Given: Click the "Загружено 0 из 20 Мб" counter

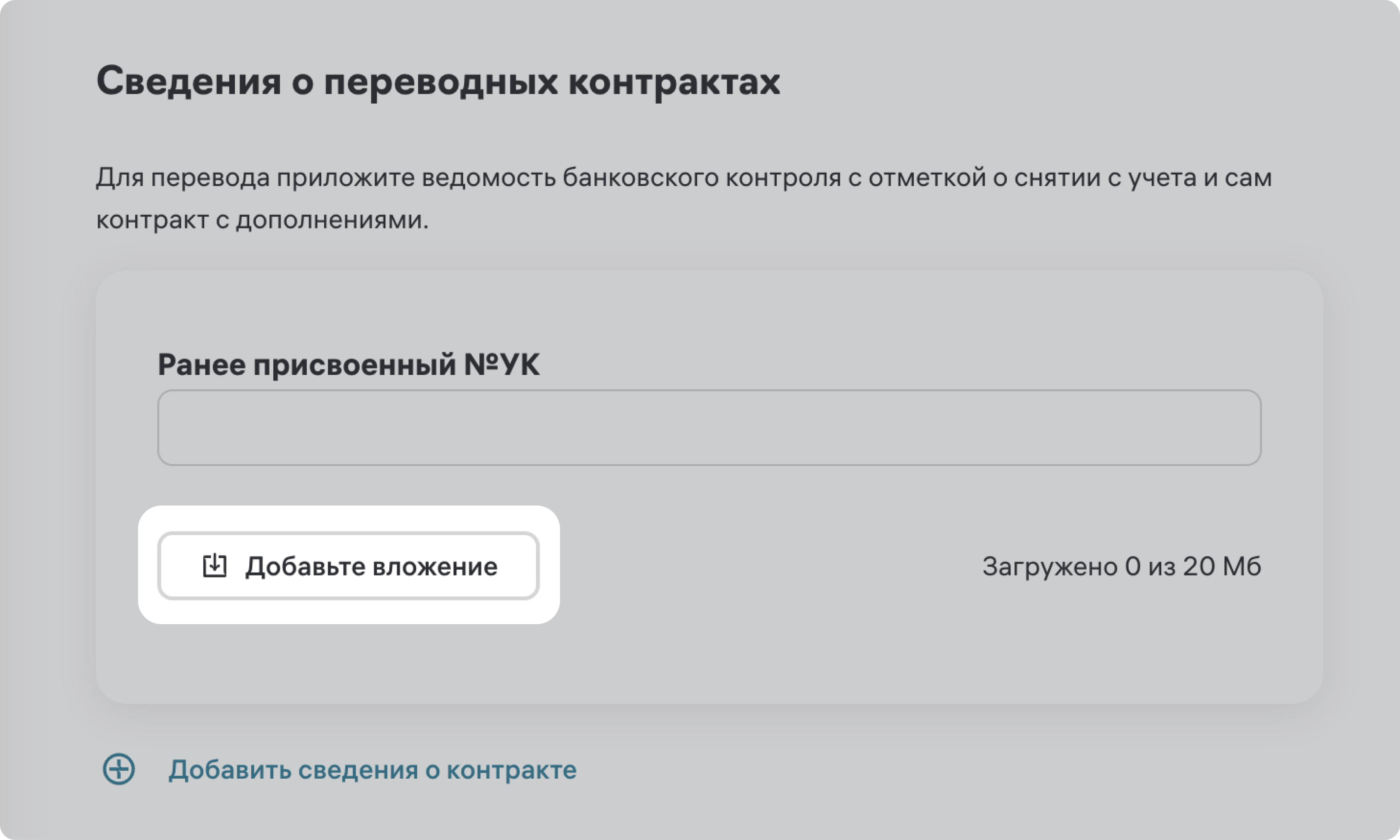Looking at the screenshot, I should pyautogui.click(x=1121, y=567).
